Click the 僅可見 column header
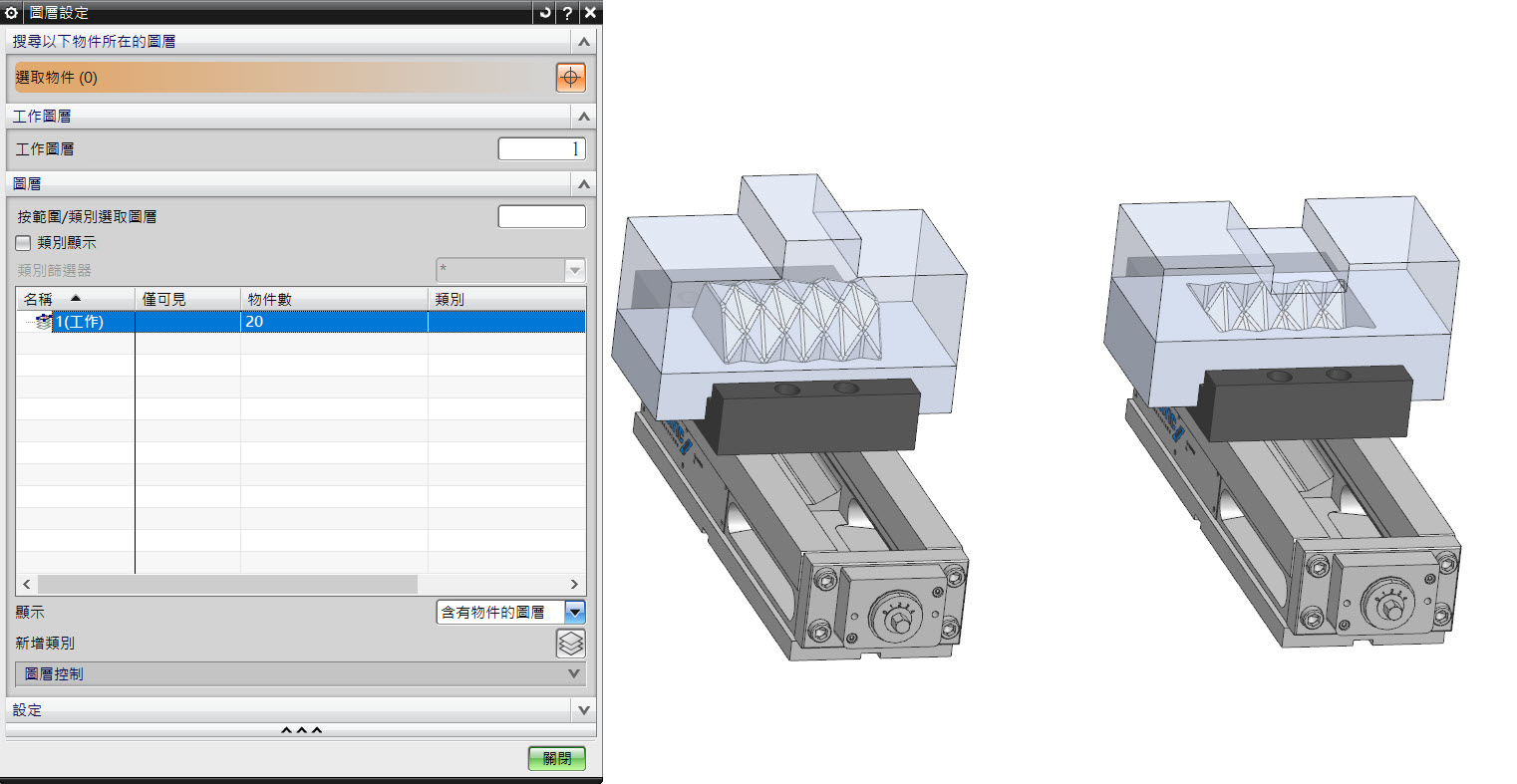 point(187,299)
